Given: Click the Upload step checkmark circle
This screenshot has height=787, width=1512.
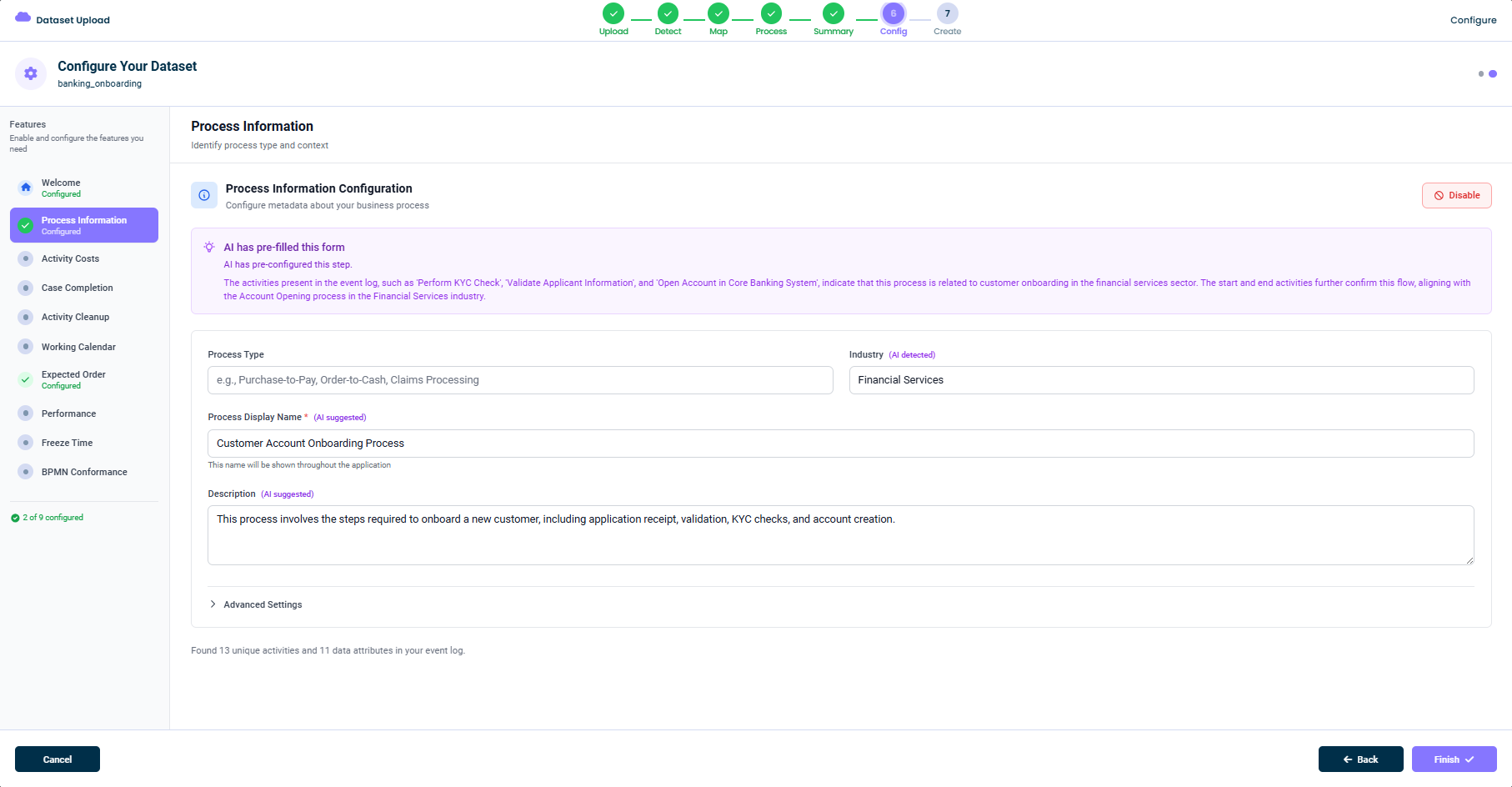Looking at the screenshot, I should [x=613, y=13].
